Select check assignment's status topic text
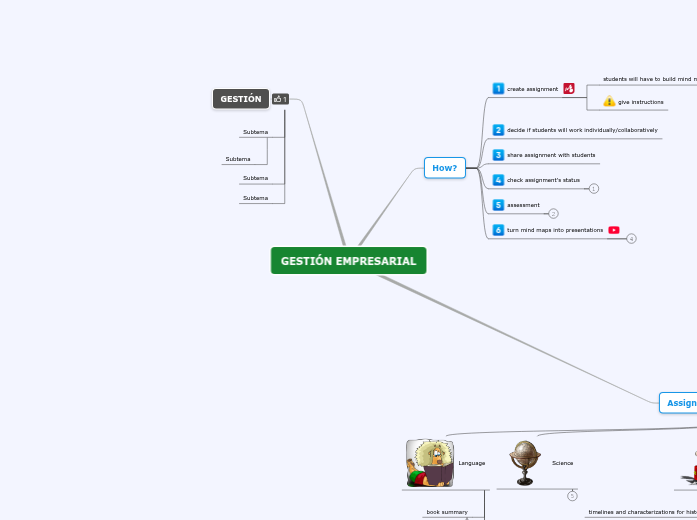Screen dimensions: 697x520 (543, 180)
